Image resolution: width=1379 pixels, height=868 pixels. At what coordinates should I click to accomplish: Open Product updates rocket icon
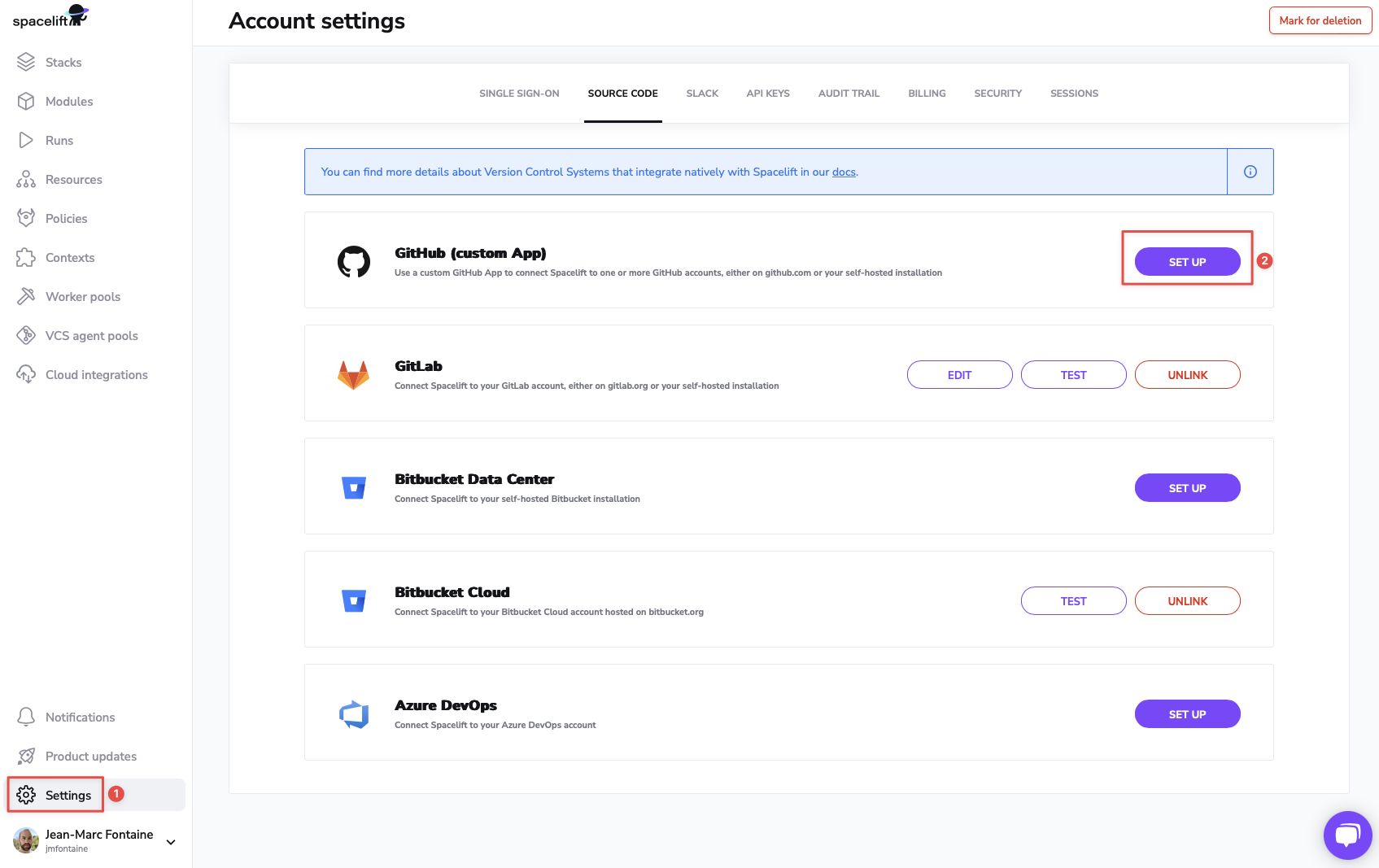click(x=26, y=756)
